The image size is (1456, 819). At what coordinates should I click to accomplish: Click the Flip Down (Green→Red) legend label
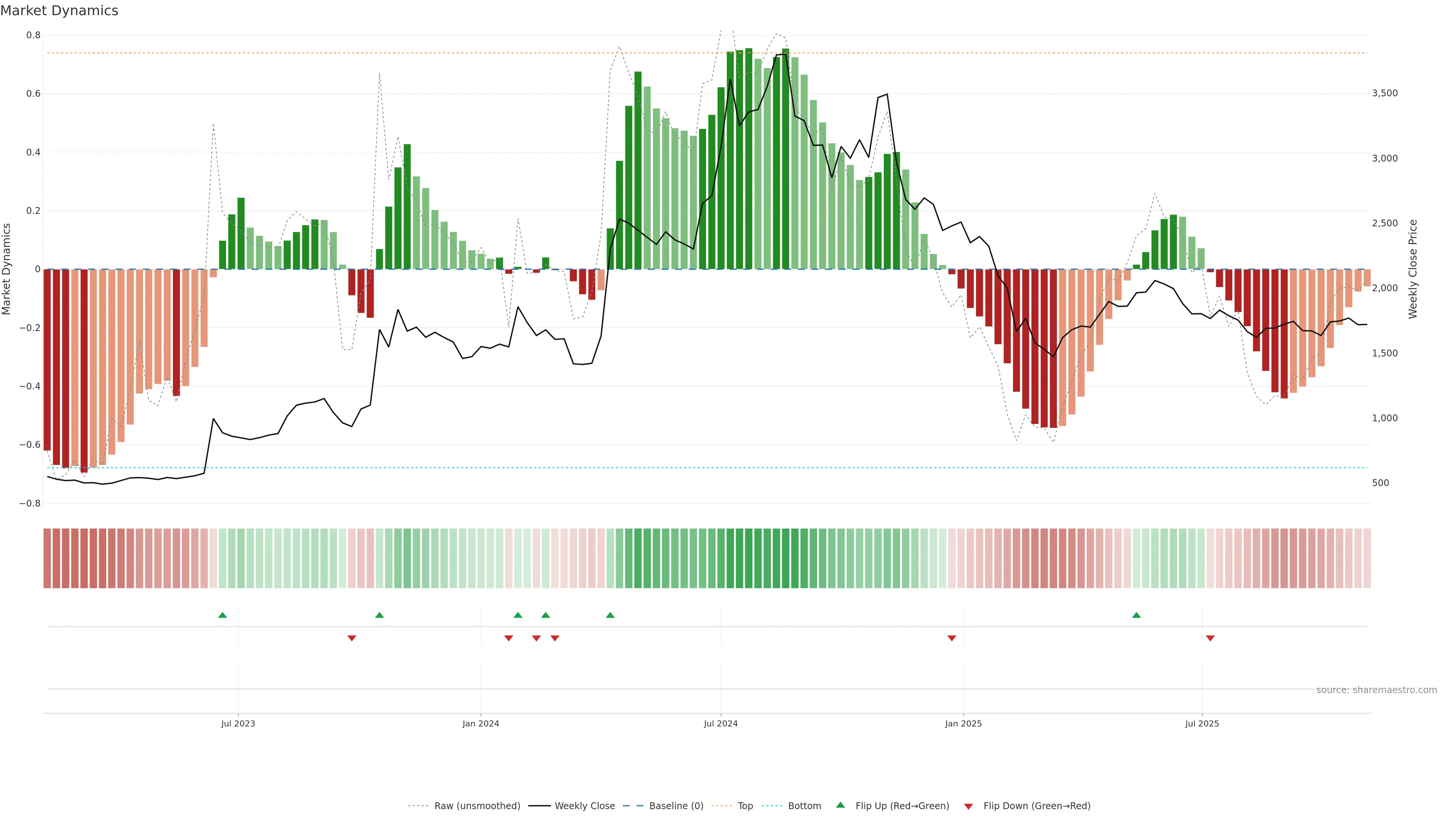tap(1037, 806)
